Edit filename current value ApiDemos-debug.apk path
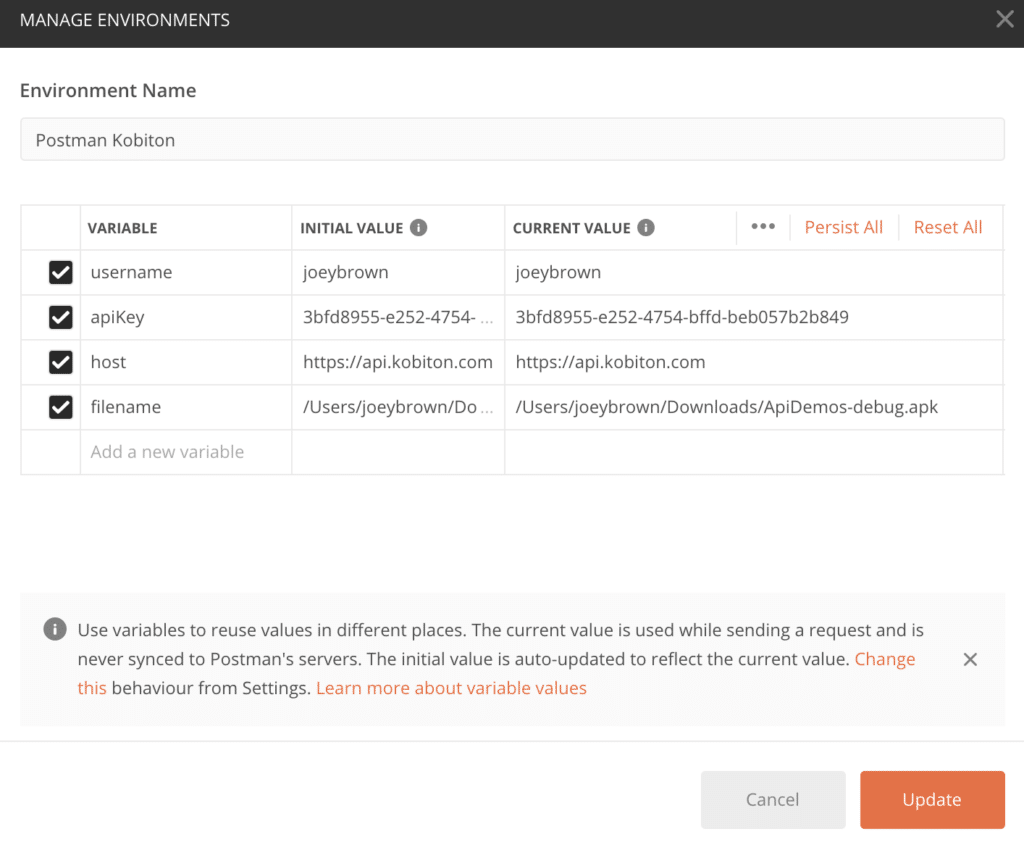 [x=754, y=407]
